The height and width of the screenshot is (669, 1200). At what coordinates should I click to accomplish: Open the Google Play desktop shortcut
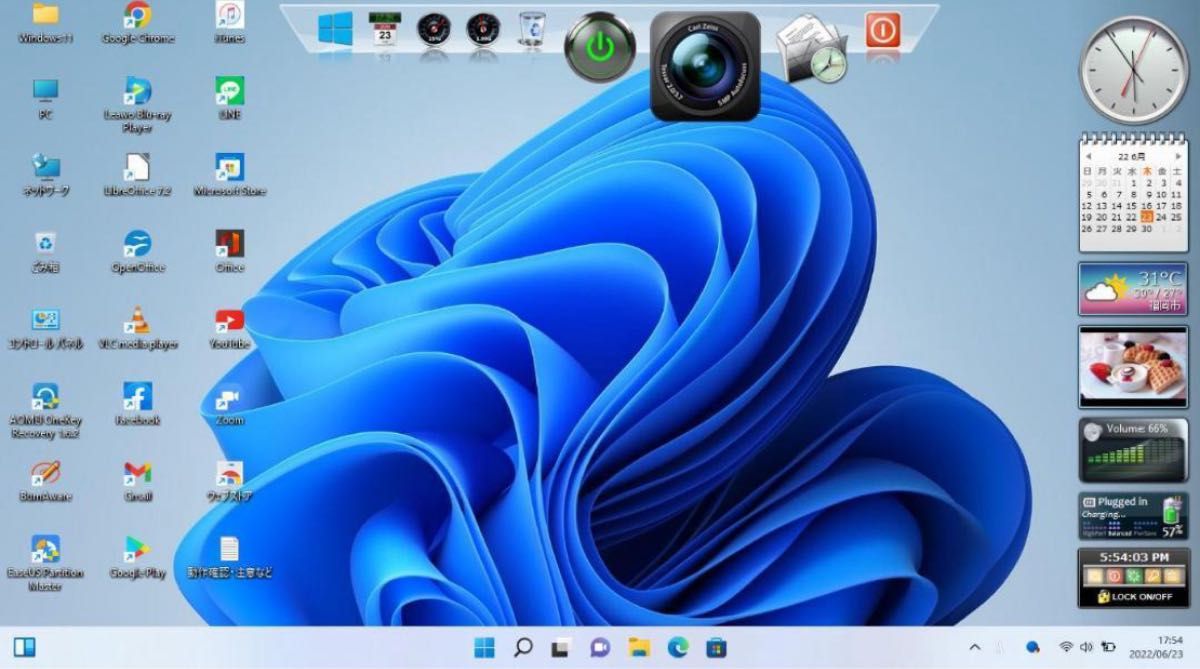(137, 558)
